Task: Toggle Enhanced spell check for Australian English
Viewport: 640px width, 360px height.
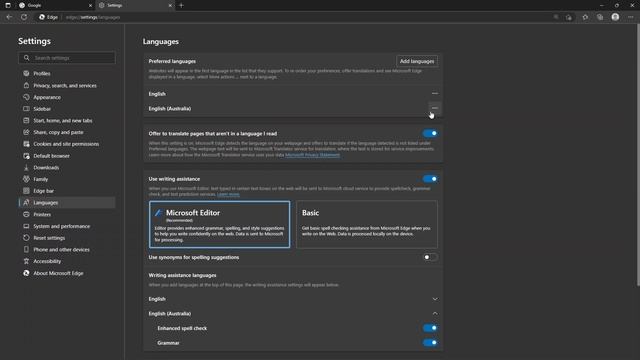Action: tap(430, 328)
